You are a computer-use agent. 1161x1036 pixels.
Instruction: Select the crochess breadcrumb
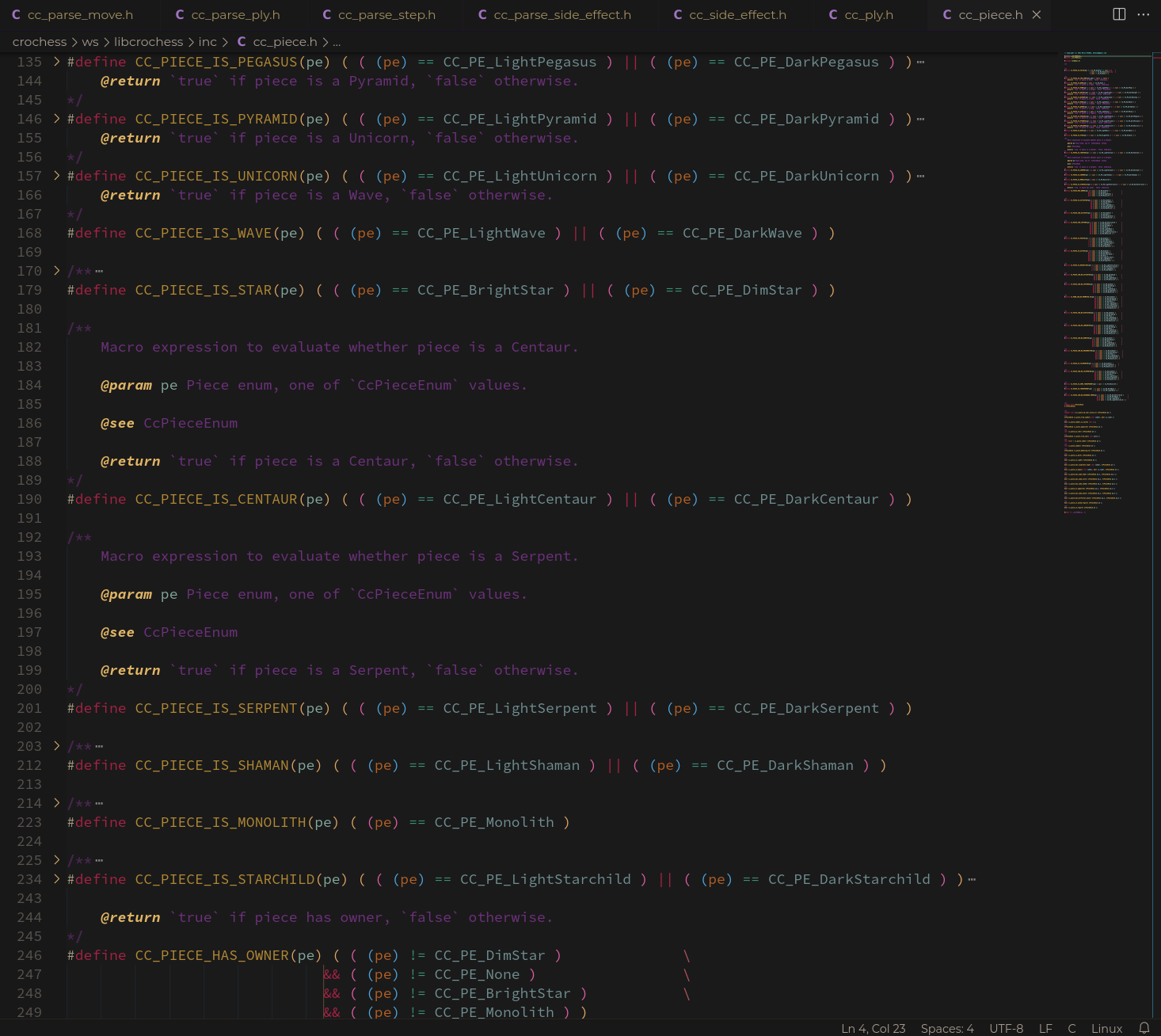click(40, 42)
